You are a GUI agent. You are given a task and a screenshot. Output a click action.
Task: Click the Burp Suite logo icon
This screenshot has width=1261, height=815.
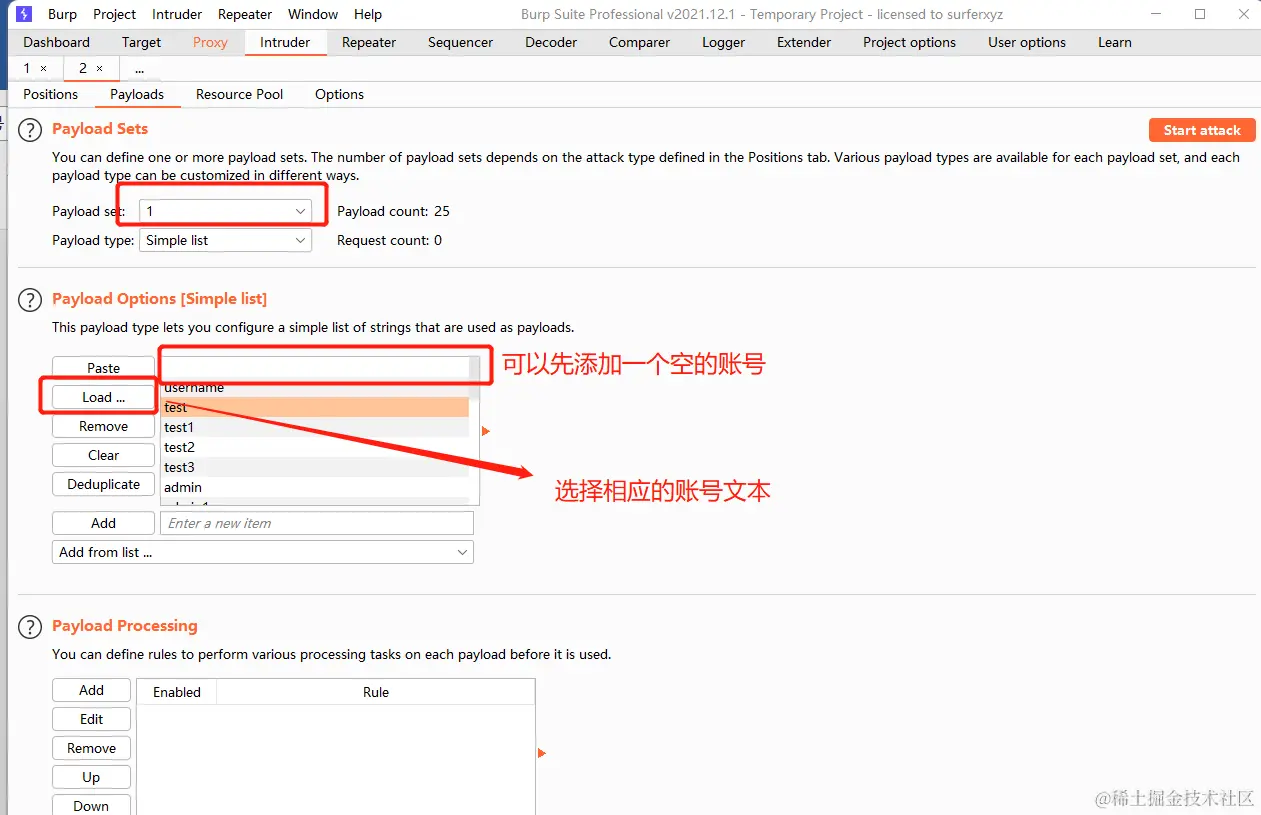pyautogui.click(x=23, y=14)
